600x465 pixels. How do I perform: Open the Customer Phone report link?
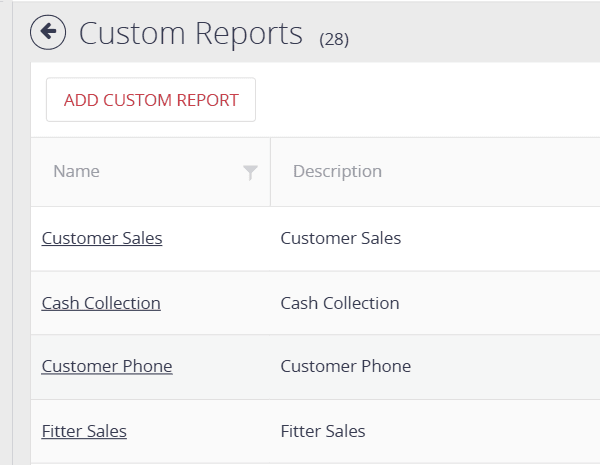107,366
